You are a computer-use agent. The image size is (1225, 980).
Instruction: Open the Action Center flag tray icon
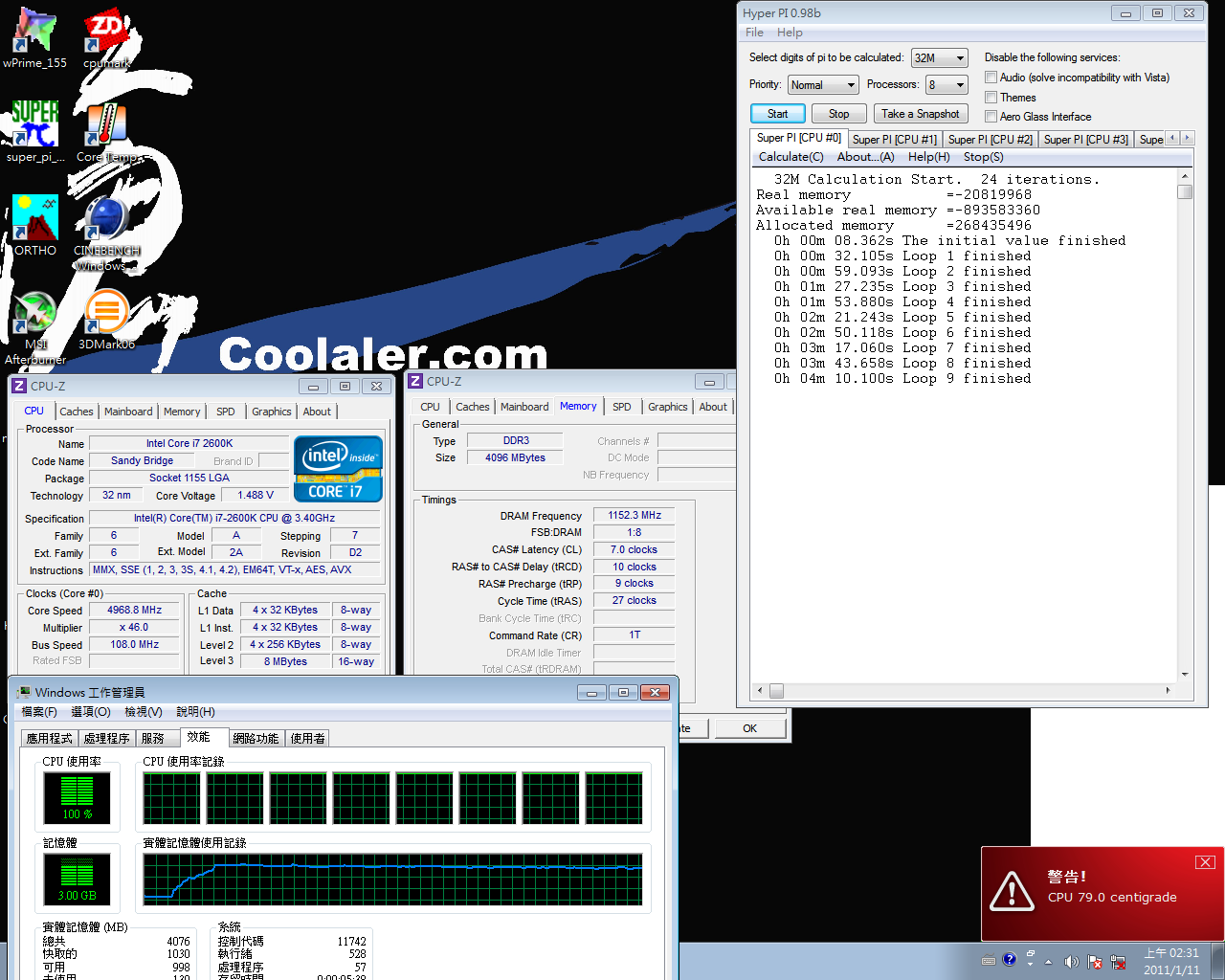tap(1095, 962)
